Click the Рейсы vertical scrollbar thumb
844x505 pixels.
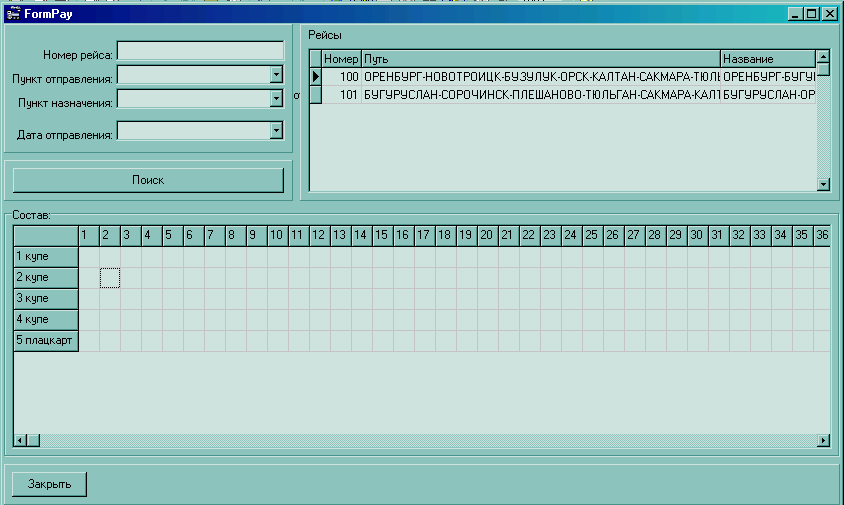point(823,69)
